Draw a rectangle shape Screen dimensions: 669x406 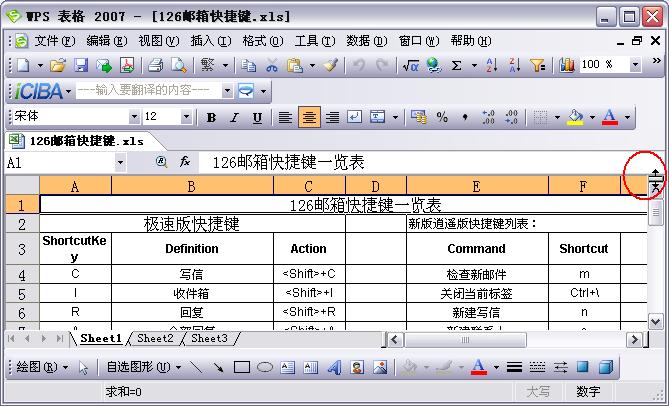pos(242,367)
